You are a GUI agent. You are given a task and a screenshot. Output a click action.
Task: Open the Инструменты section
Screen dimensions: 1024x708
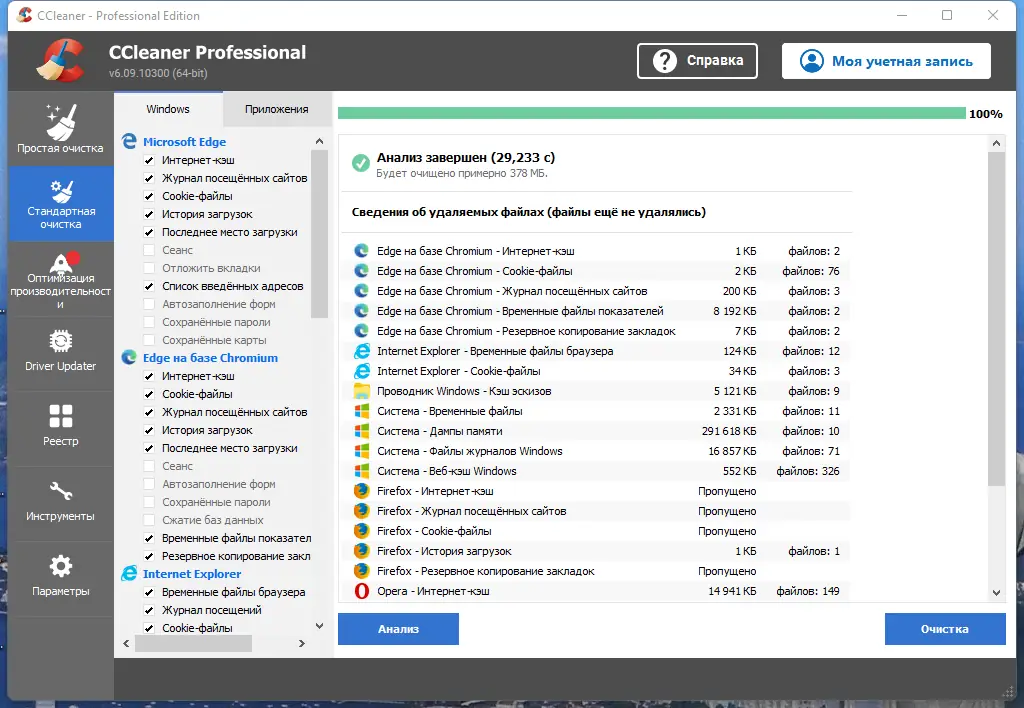coord(60,504)
